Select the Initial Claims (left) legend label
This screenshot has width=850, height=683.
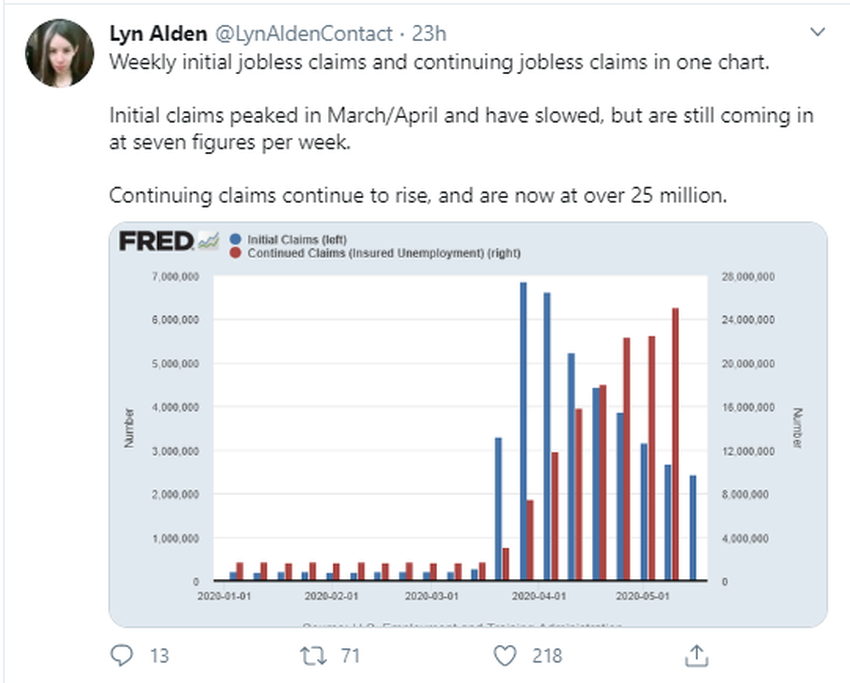(297, 240)
